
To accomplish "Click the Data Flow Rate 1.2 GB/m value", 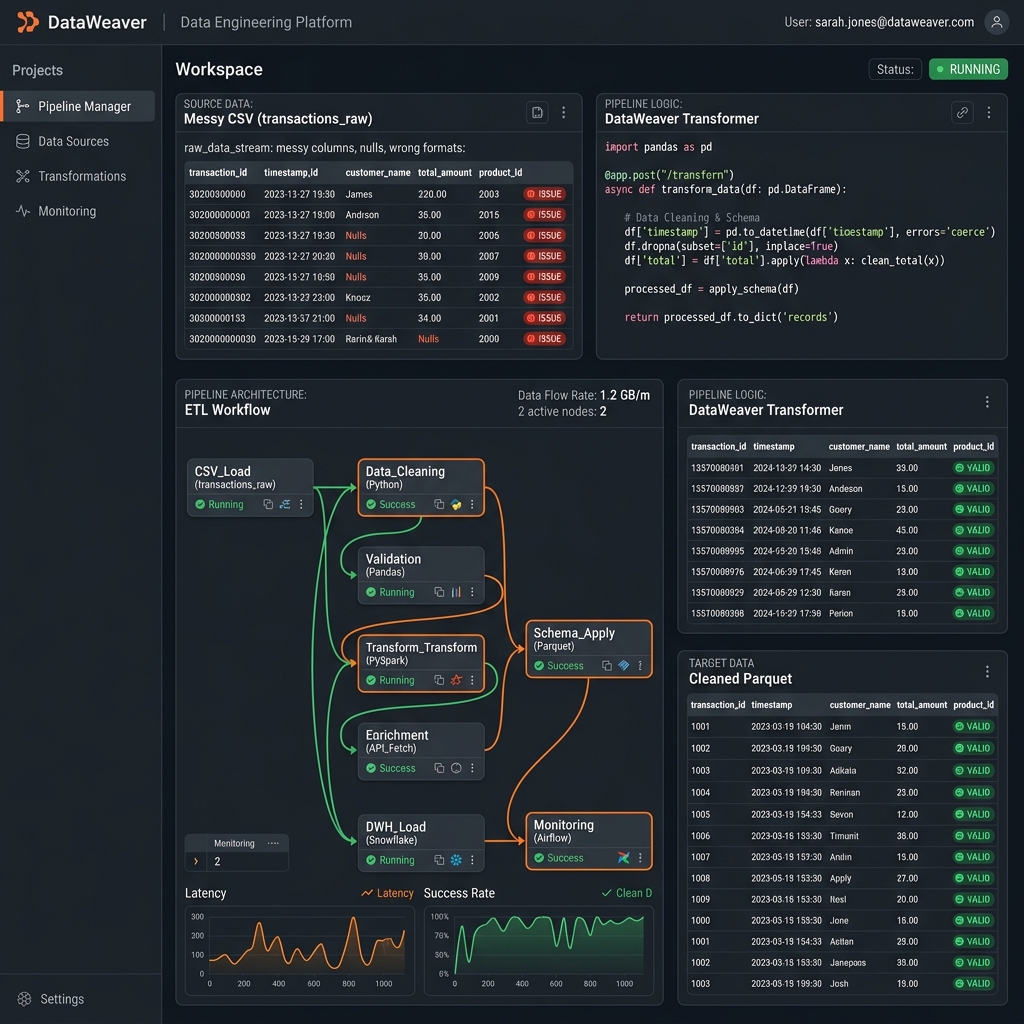I will (x=625, y=395).
